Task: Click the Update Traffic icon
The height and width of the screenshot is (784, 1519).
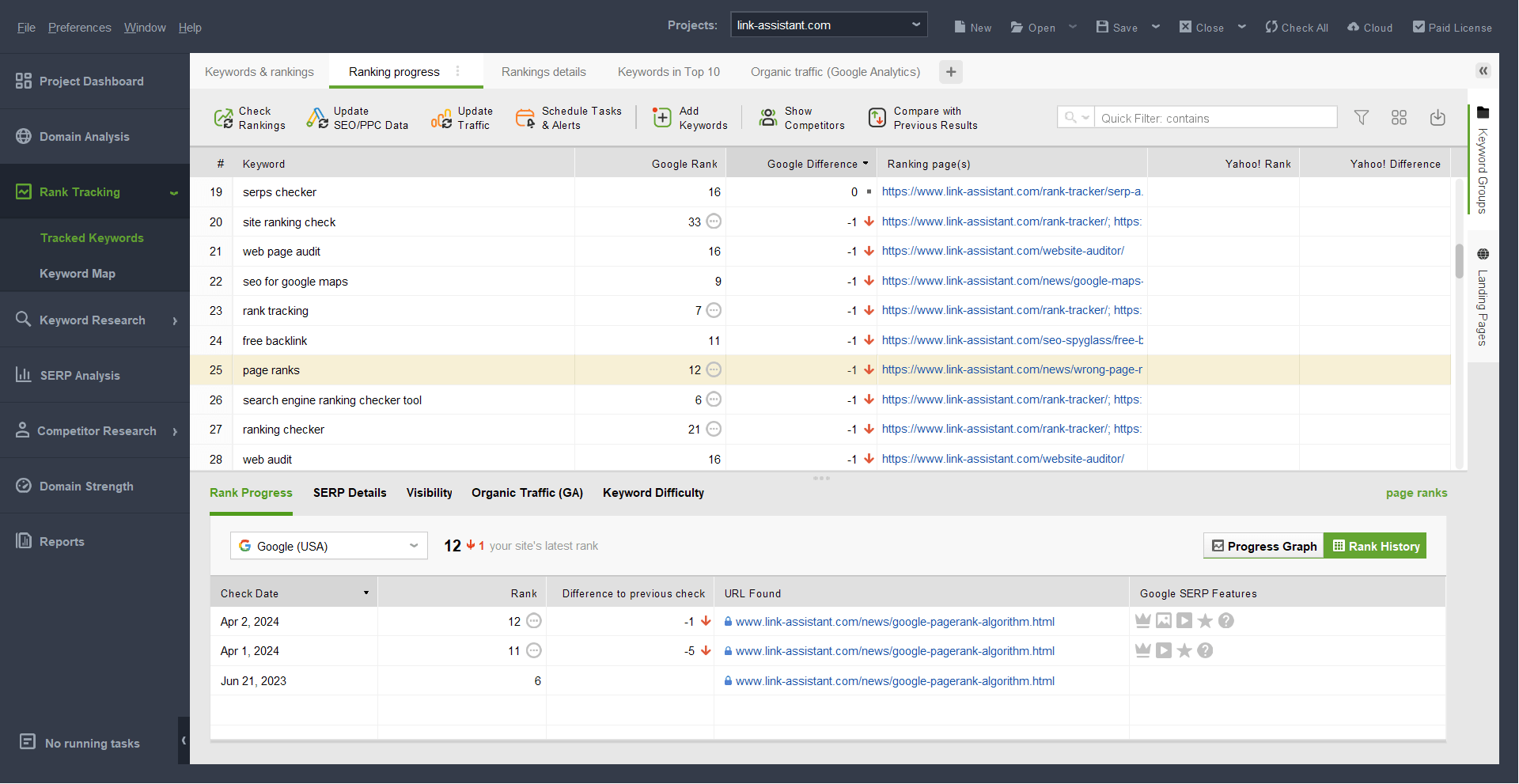Action: tap(441, 119)
